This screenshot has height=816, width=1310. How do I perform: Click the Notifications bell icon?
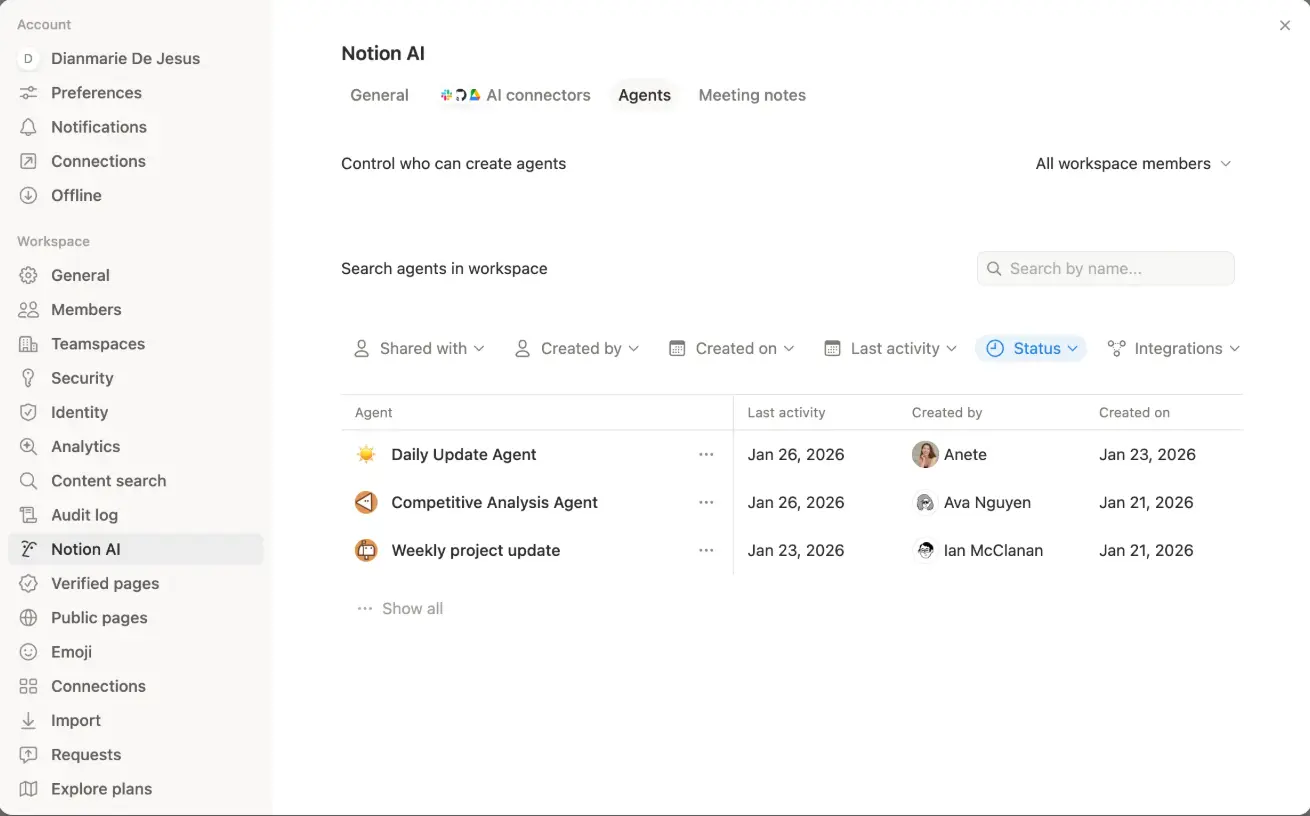(29, 127)
